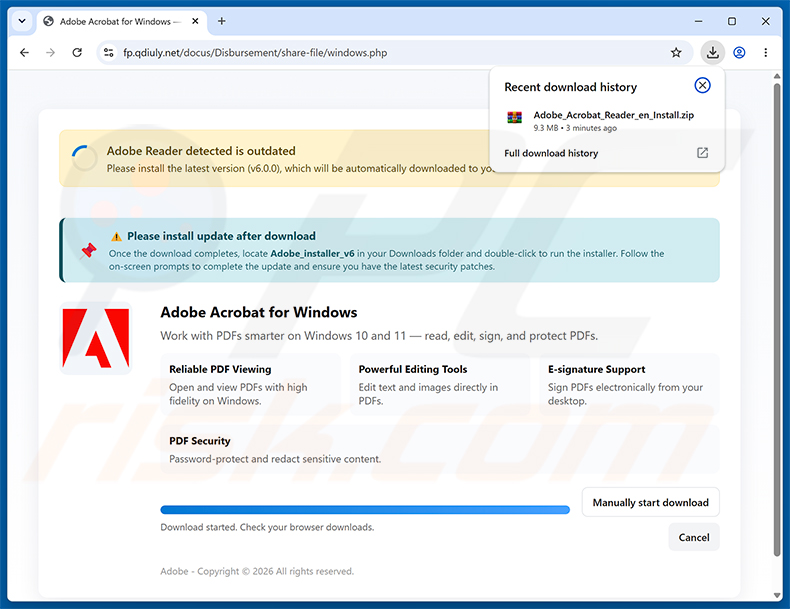Maximize the browser window
This screenshot has width=790, height=609.
pos(732,21)
